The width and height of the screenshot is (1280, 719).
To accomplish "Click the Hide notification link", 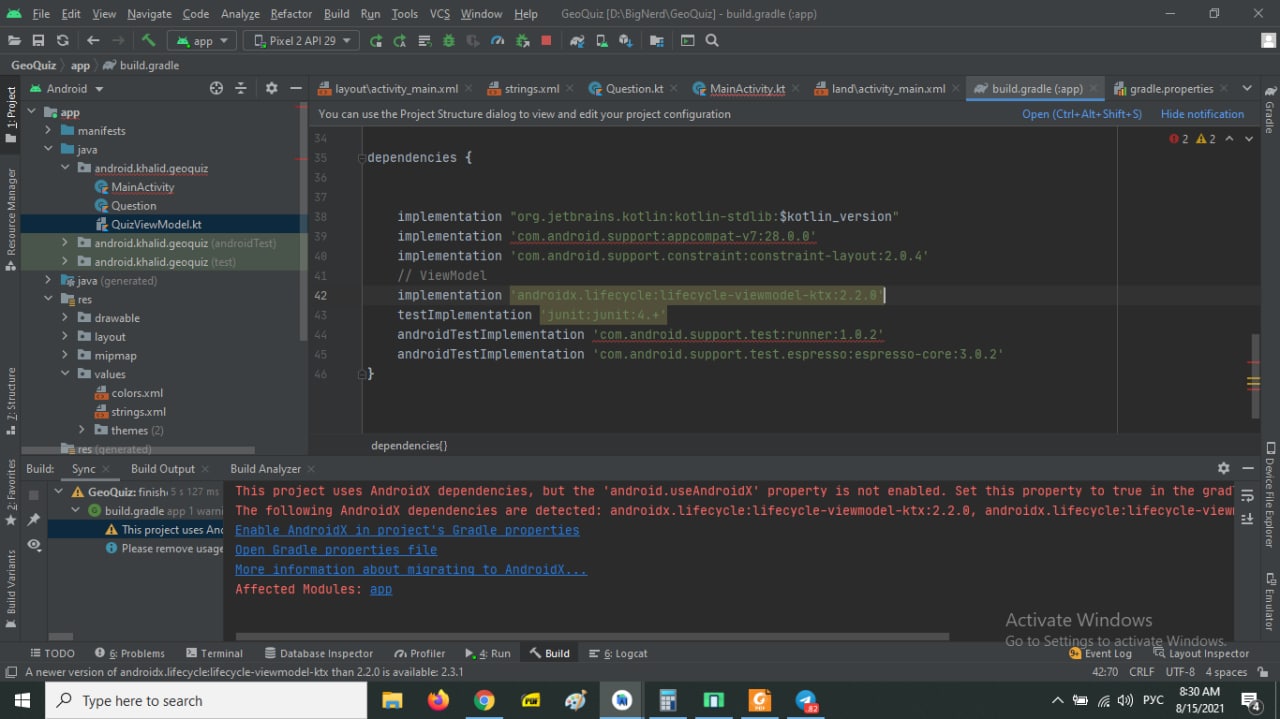I will click(1202, 114).
